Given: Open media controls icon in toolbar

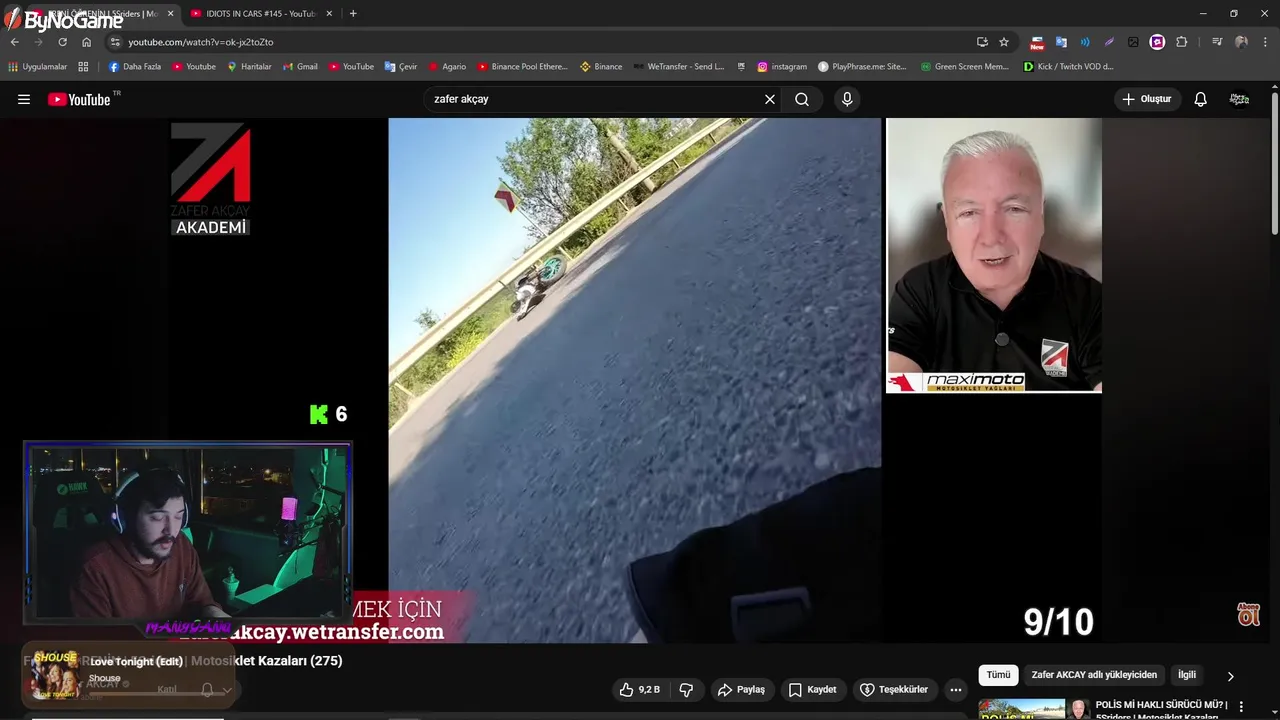Looking at the screenshot, I should click(x=1216, y=42).
